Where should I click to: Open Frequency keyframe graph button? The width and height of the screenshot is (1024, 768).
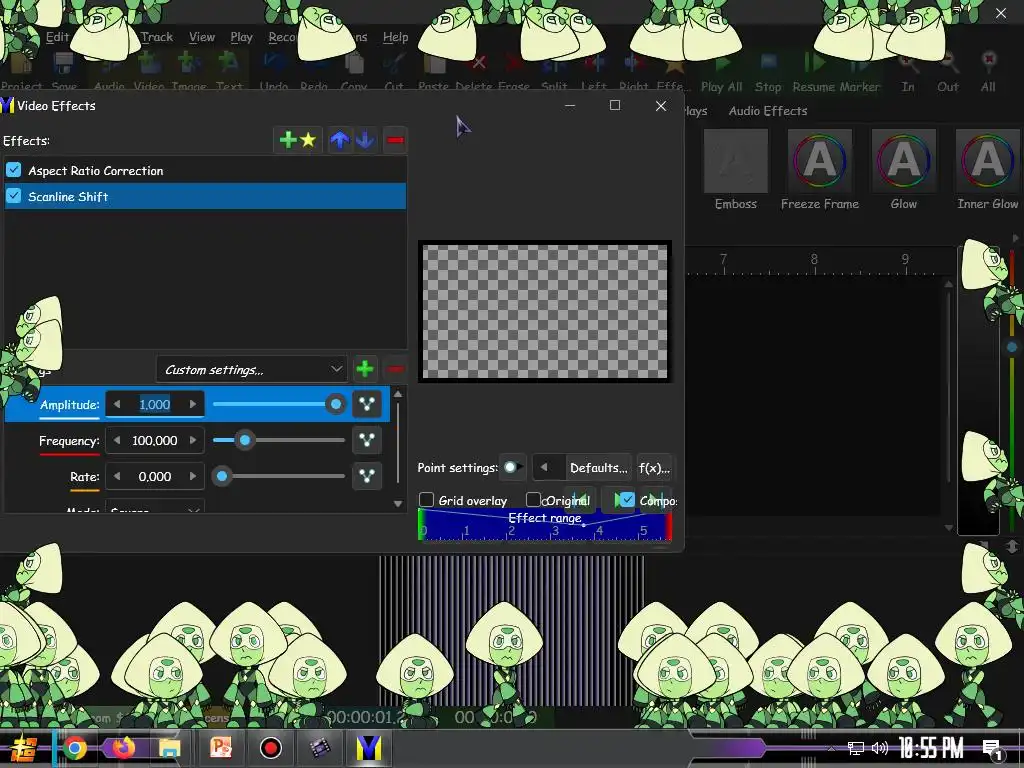pos(367,440)
